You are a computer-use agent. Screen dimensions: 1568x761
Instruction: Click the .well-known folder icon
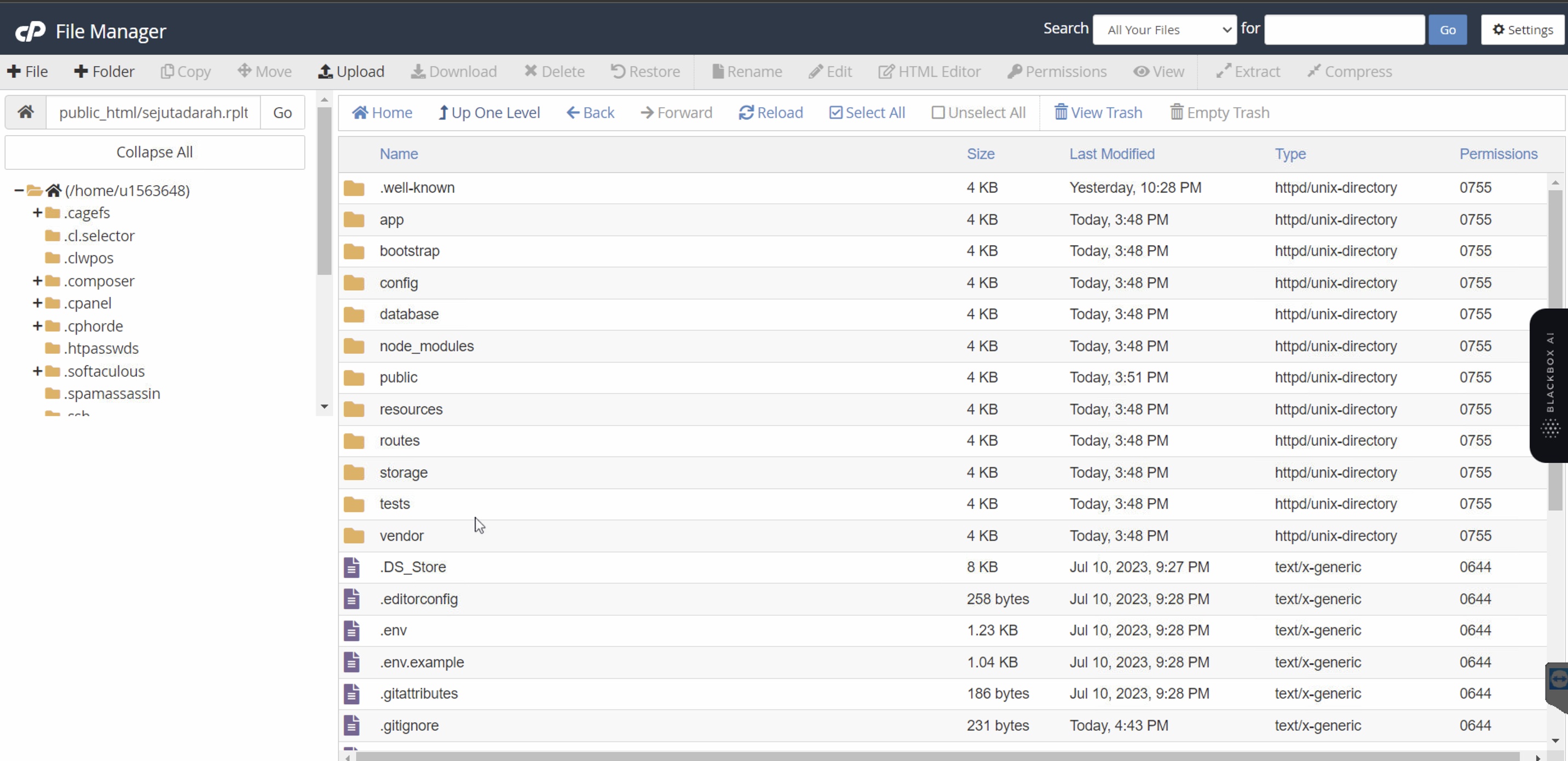click(354, 188)
